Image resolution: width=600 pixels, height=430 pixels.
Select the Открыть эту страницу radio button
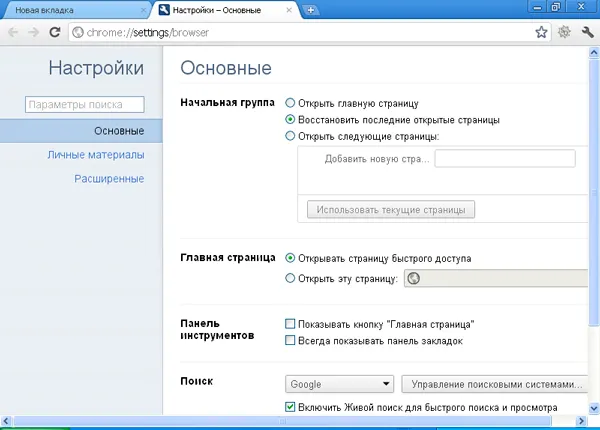pos(290,278)
